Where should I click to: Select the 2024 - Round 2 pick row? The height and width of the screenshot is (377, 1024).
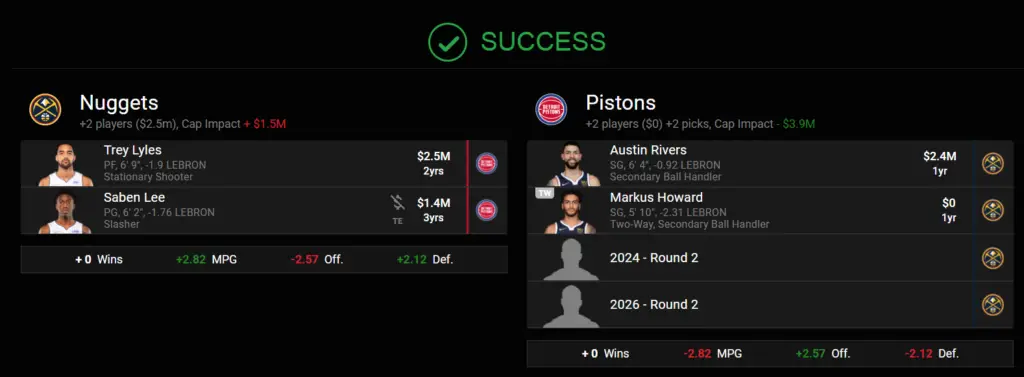click(x=770, y=258)
